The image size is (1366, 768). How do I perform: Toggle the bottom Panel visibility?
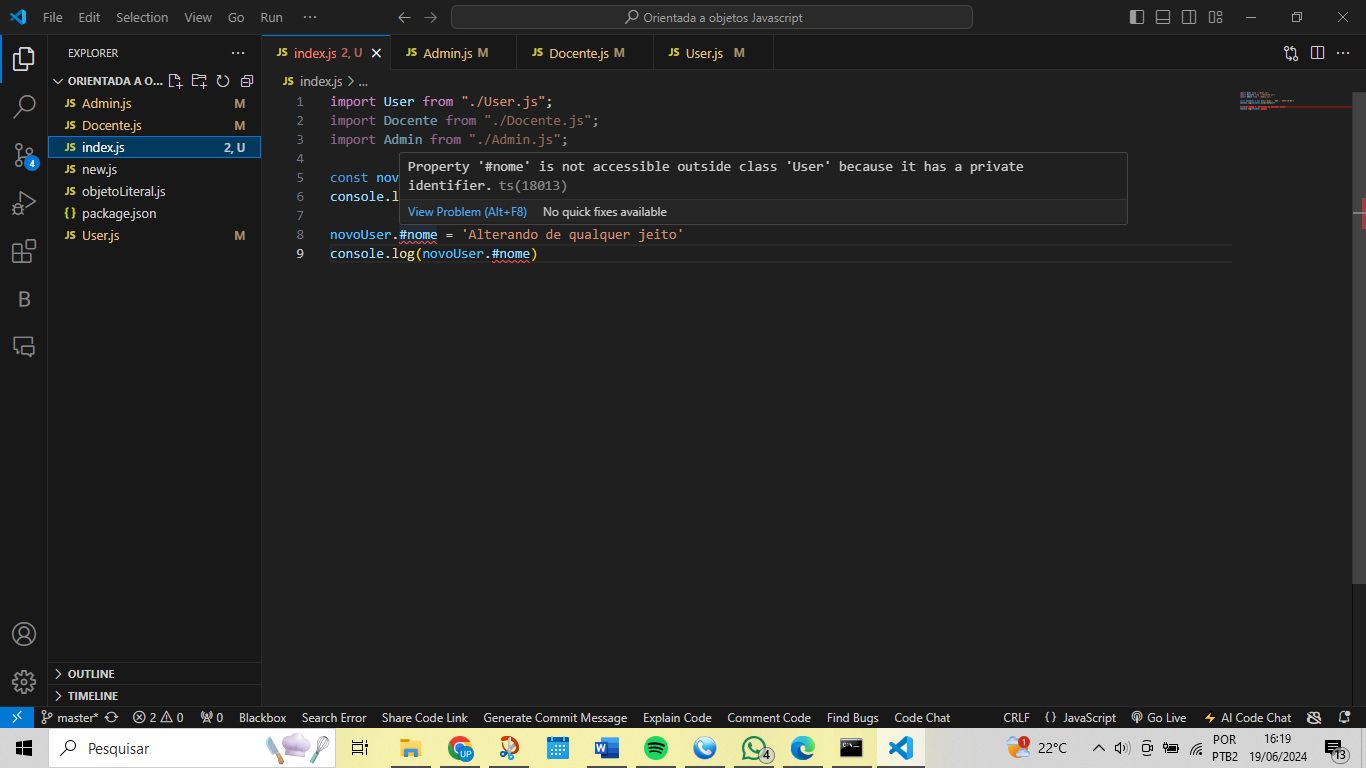1163,17
